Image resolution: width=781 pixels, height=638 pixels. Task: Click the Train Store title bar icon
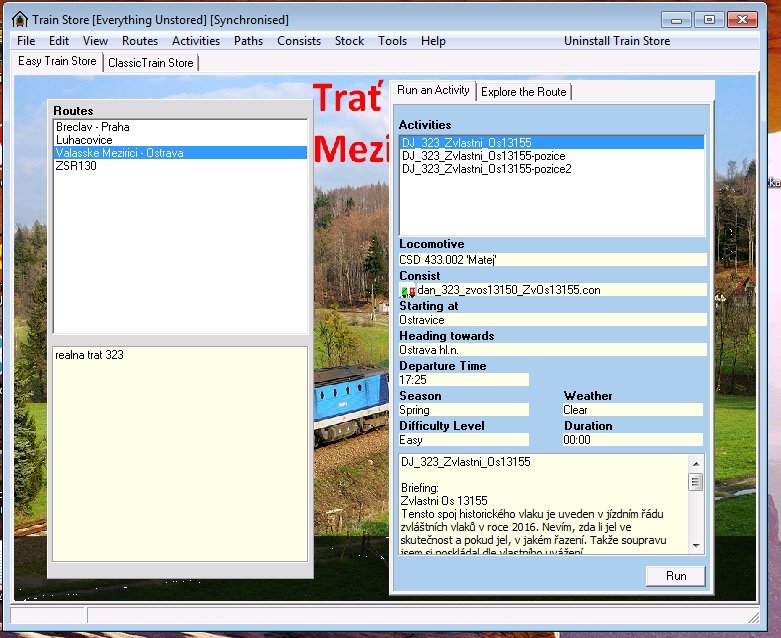tap(19, 20)
